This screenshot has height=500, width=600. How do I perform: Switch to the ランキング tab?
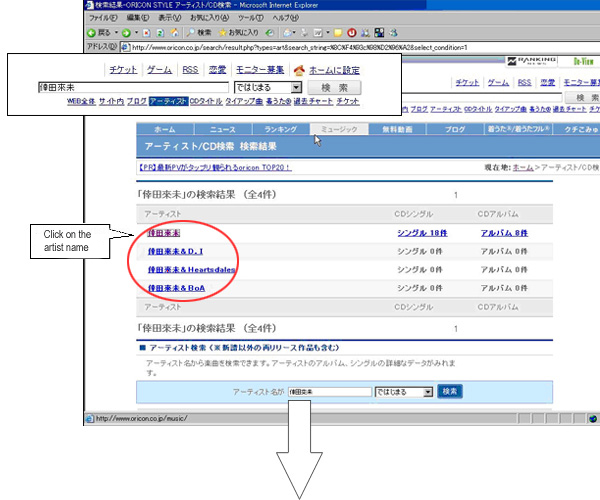pos(281,129)
